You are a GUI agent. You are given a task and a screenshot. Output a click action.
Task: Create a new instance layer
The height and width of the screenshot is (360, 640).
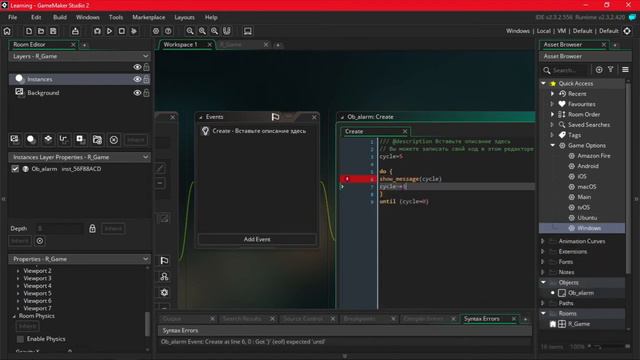click(31, 140)
